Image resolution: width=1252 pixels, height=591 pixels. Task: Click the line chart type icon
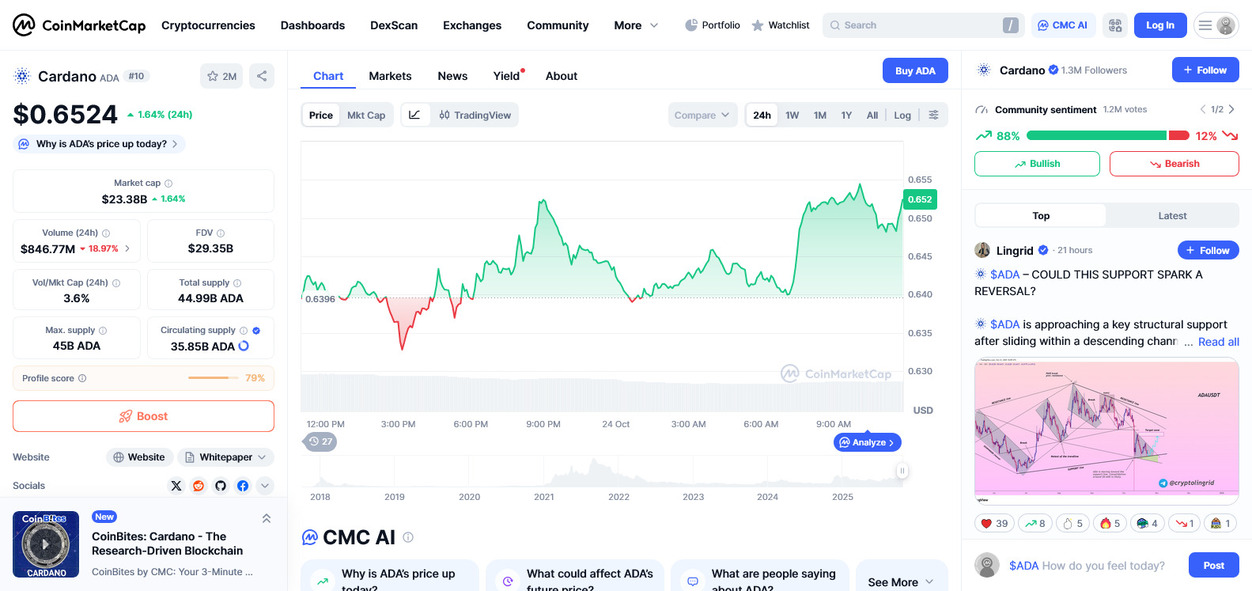click(x=415, y=115)
